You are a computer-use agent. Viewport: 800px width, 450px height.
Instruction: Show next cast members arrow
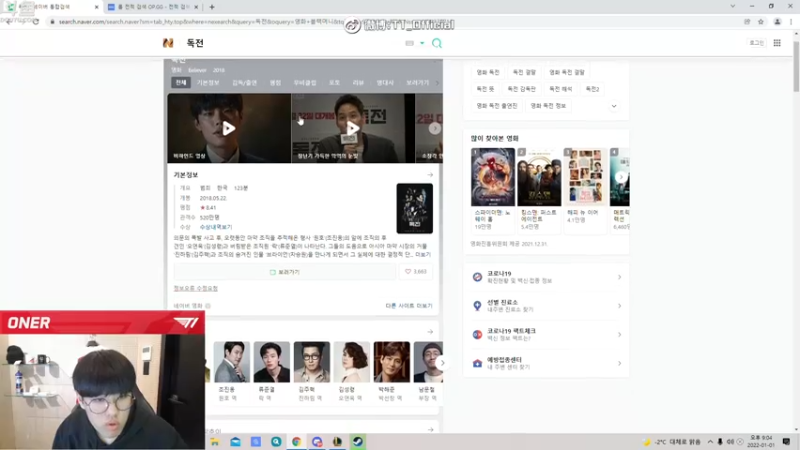tap(442, 363)
